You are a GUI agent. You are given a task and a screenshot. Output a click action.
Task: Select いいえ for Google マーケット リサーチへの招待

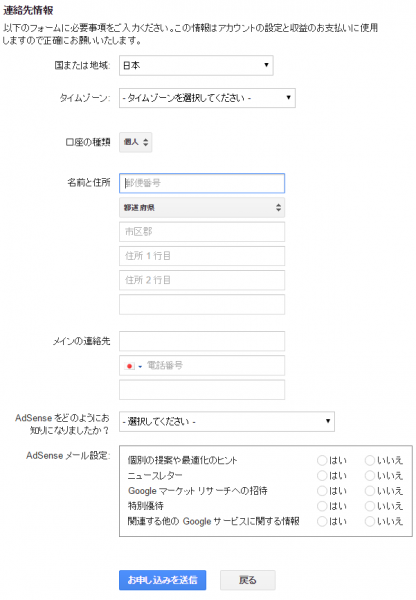point(370,491)
